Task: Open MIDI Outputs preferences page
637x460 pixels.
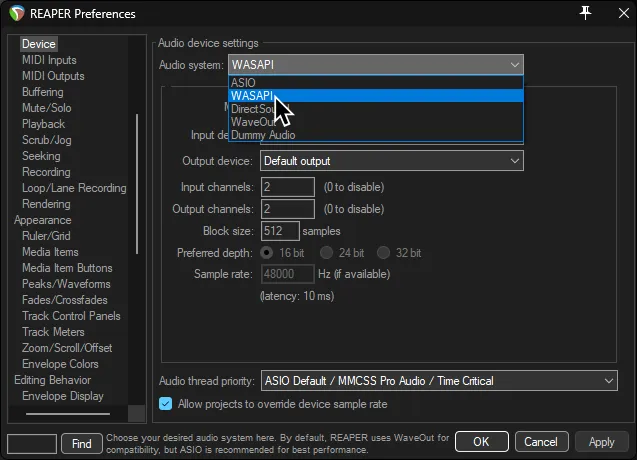Action: point(53,76)
